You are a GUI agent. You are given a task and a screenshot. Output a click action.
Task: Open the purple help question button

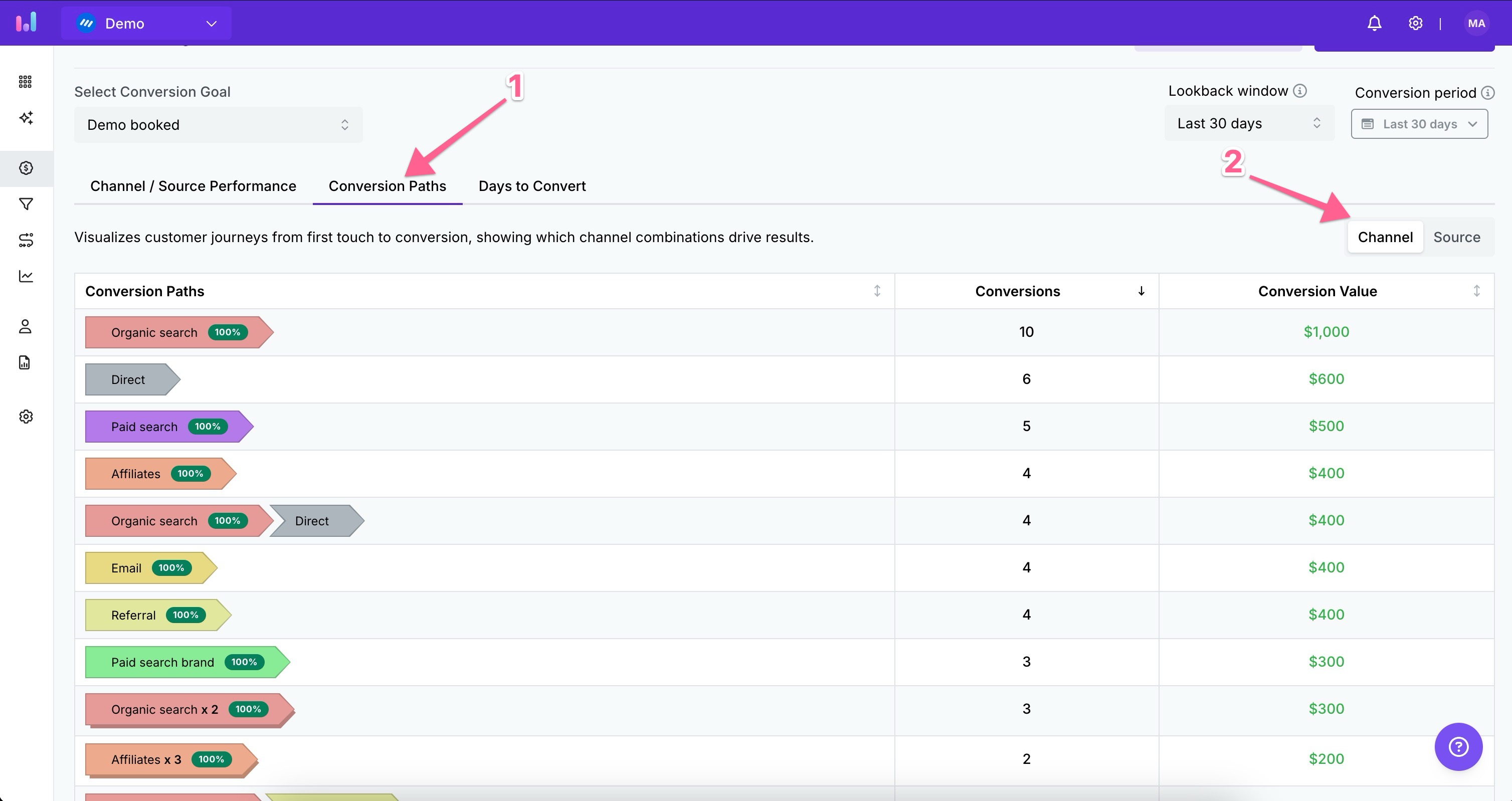tap(1458, 746)
